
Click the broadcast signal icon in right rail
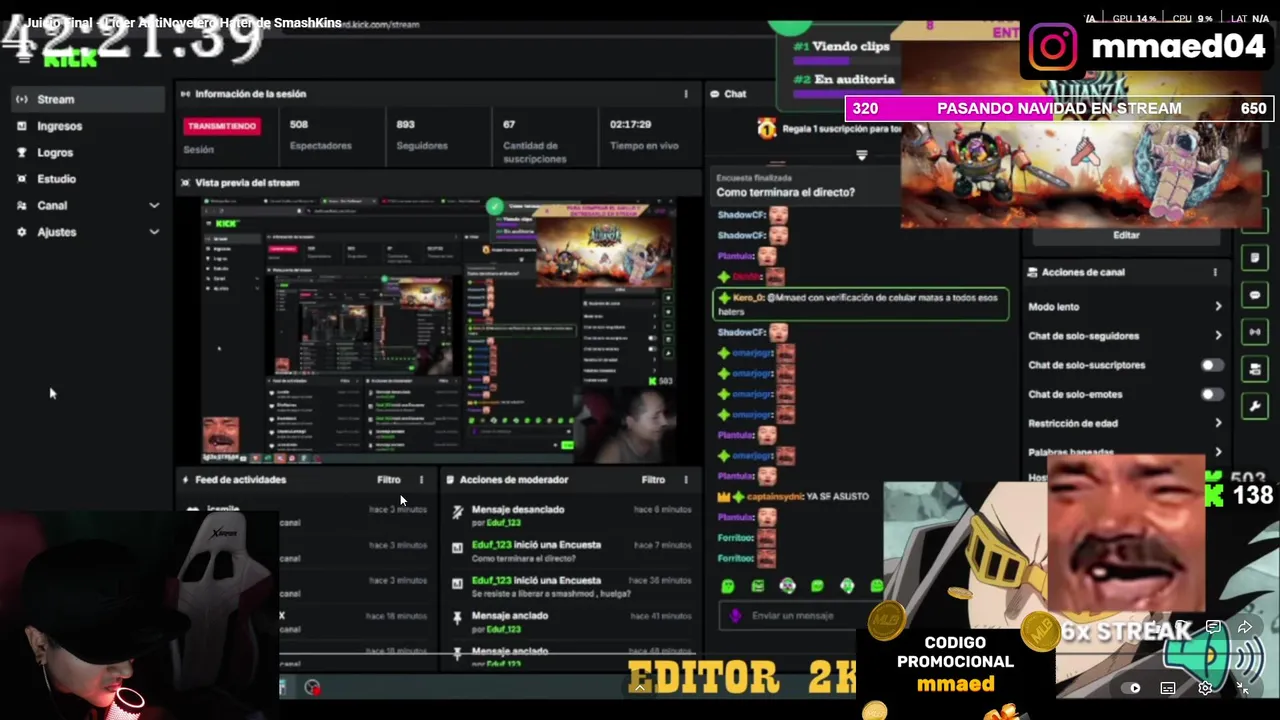click(1255, 332)
